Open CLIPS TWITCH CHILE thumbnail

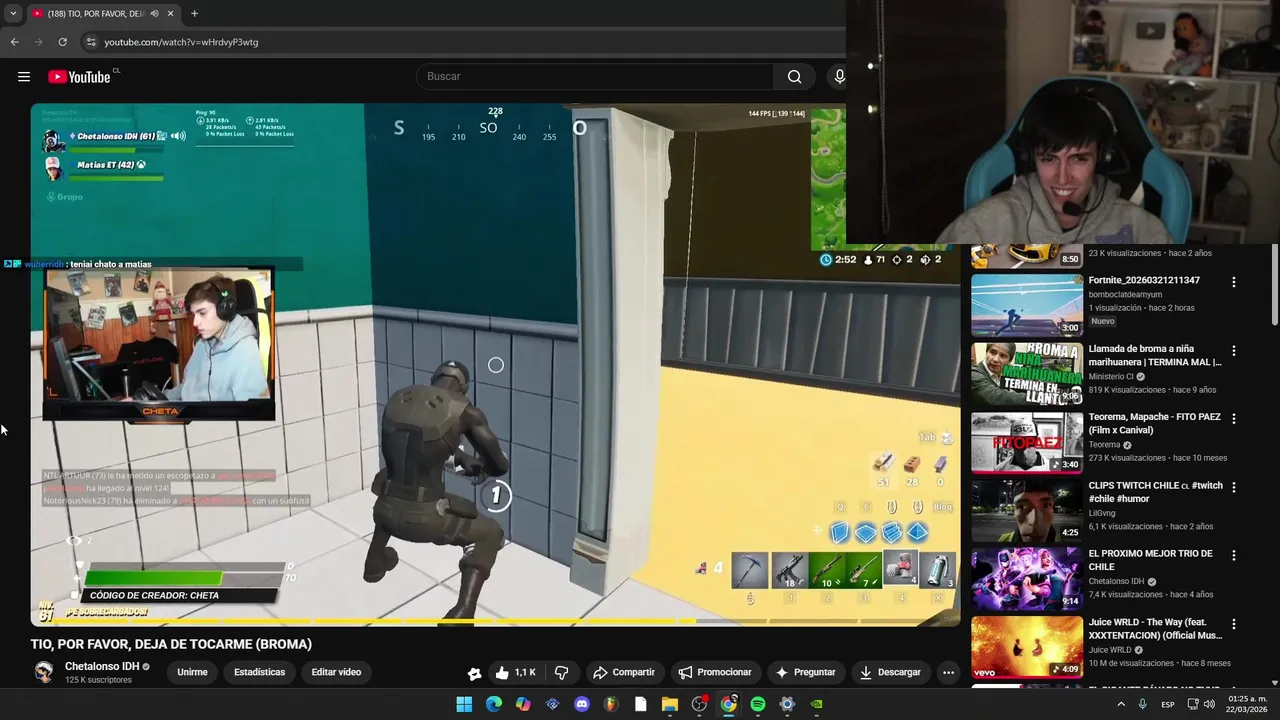pyautogui.click(x=1027, y=510)
